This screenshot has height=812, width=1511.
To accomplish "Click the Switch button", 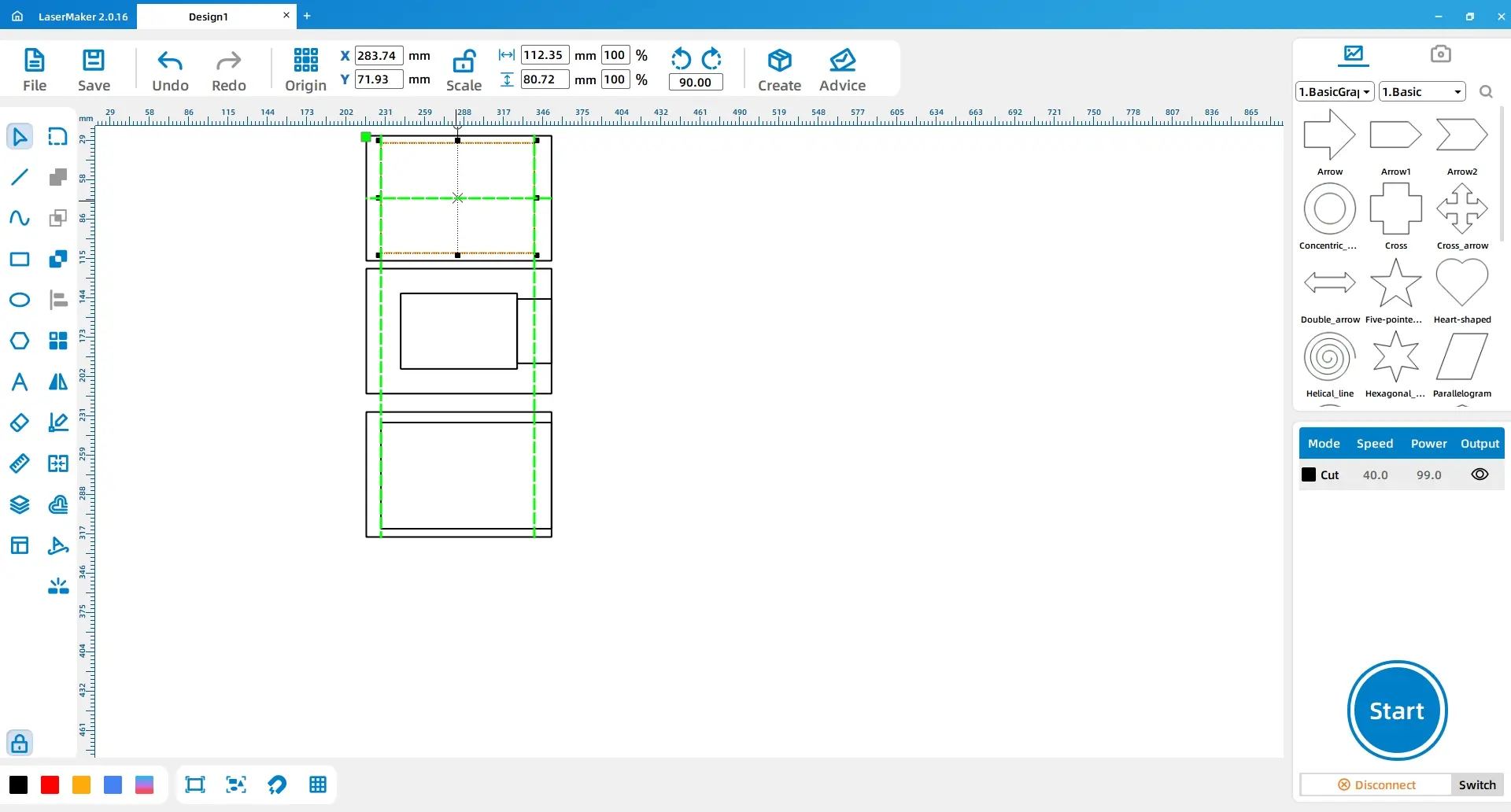I will [1477, 784].
